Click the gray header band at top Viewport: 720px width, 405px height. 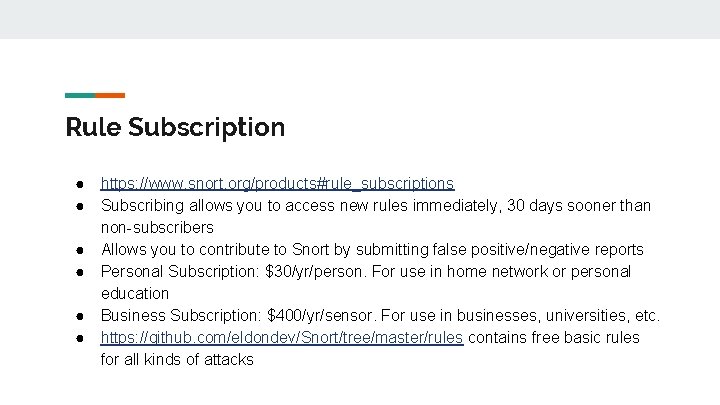[x=360, y=19]
